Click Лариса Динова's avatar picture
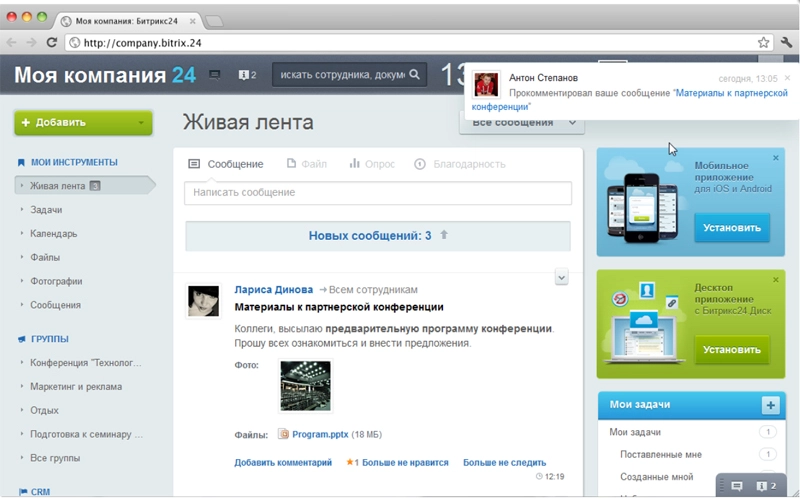 (203, 301)
